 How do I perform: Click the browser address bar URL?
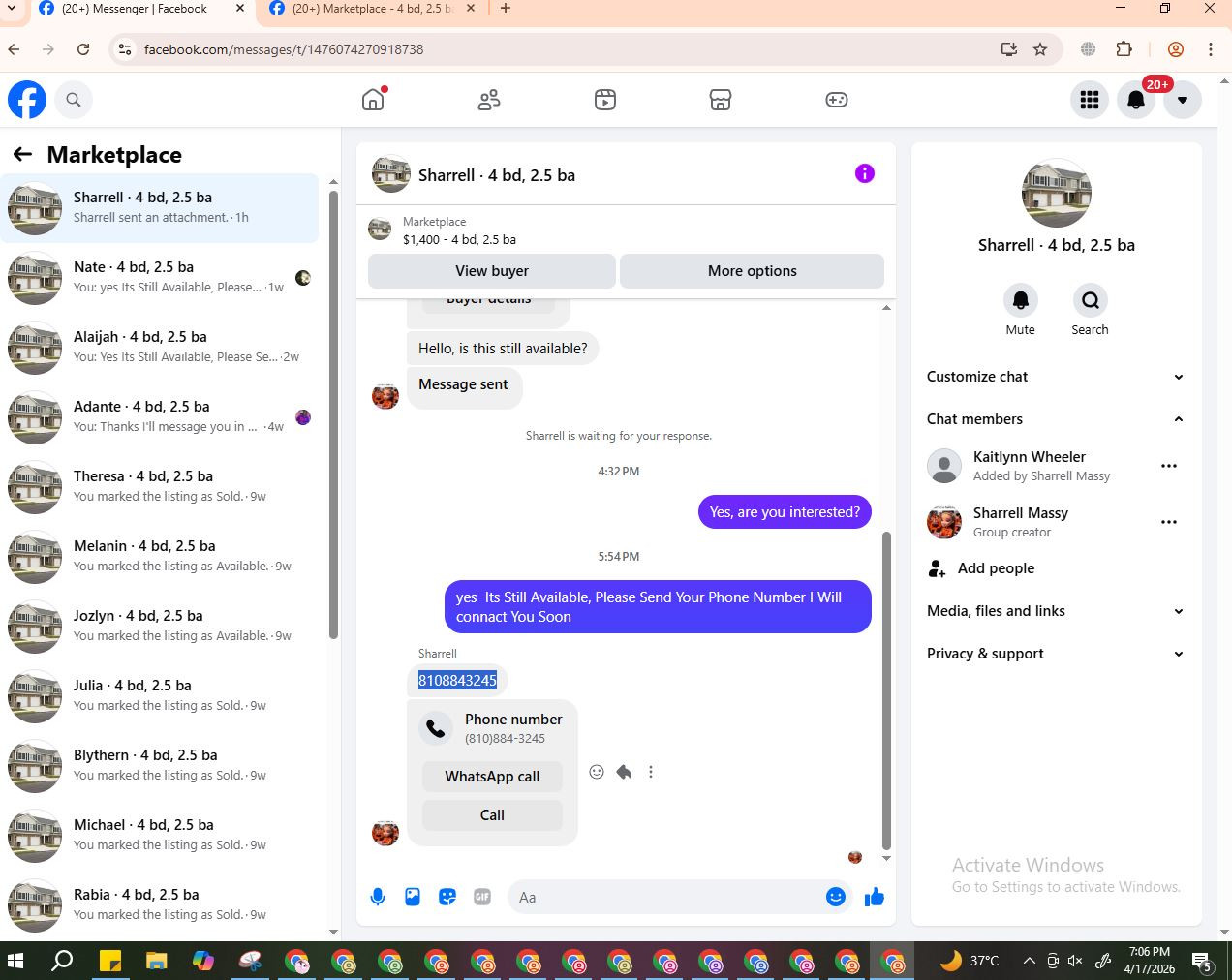point(284,49)
